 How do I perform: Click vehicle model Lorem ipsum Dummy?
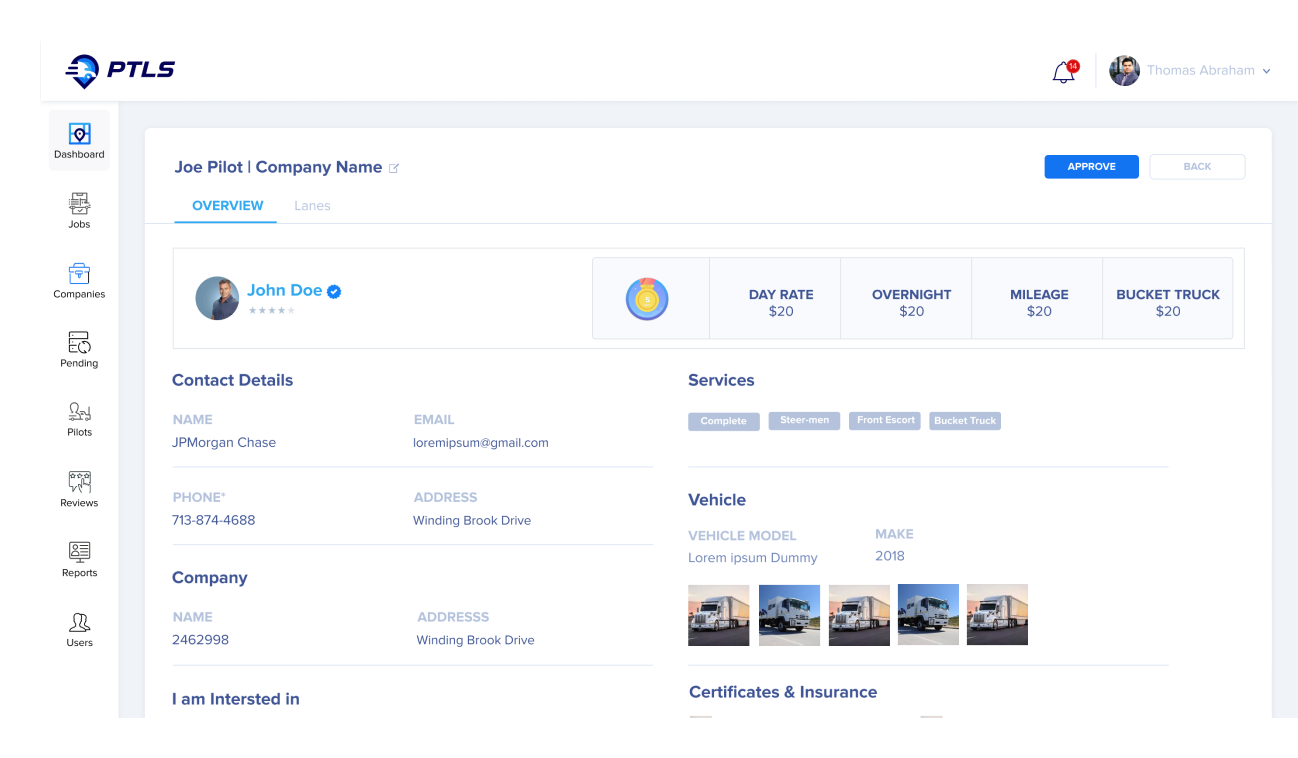click(x=753, y=558)
